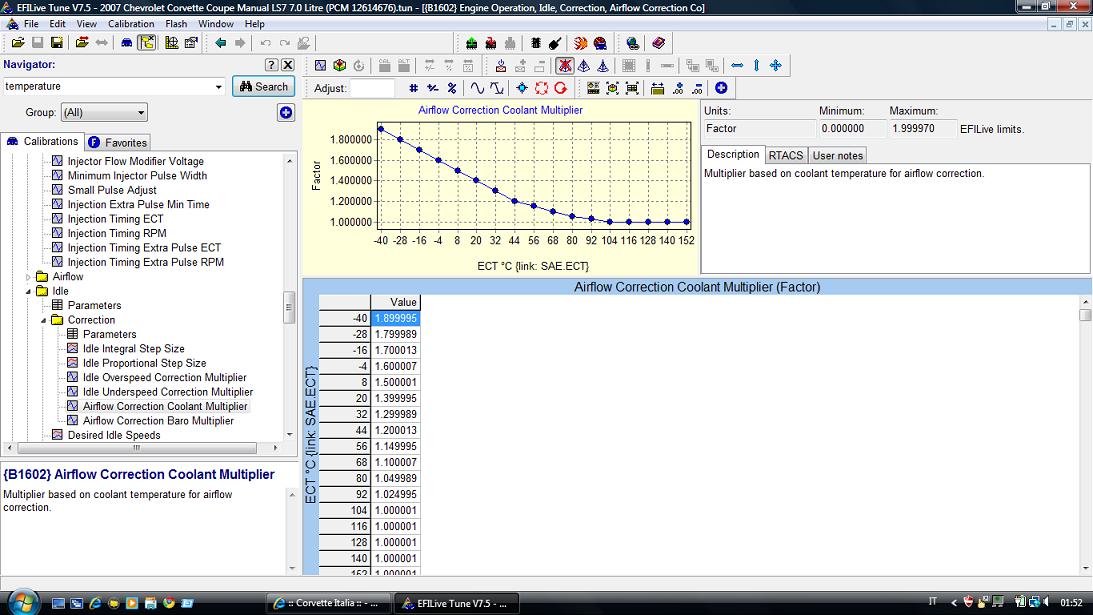The image size is (1093, 615).
Task: Collapse the Idle folder
Action: point(29,291)
